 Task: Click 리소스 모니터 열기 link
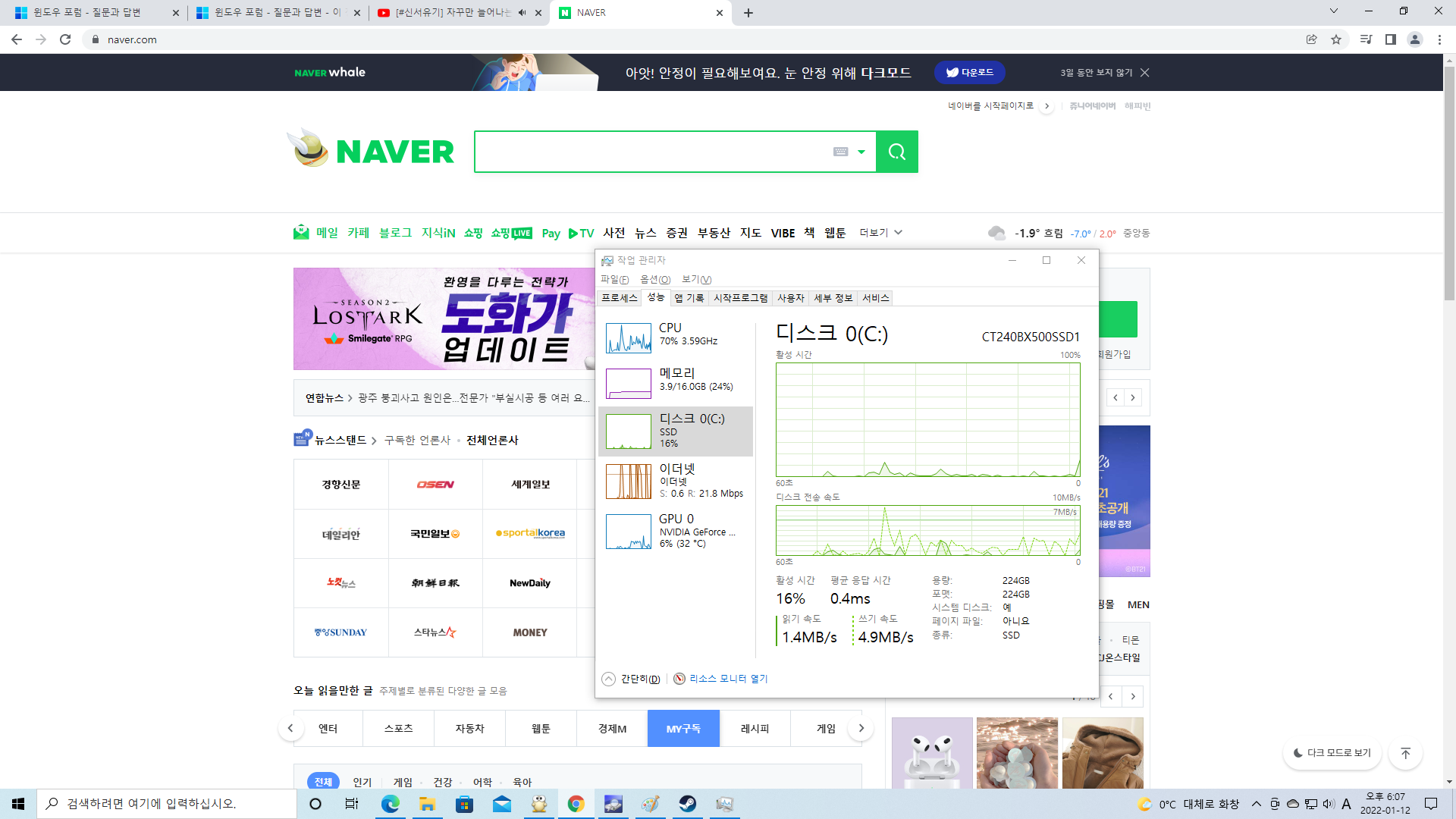point(728,679)
